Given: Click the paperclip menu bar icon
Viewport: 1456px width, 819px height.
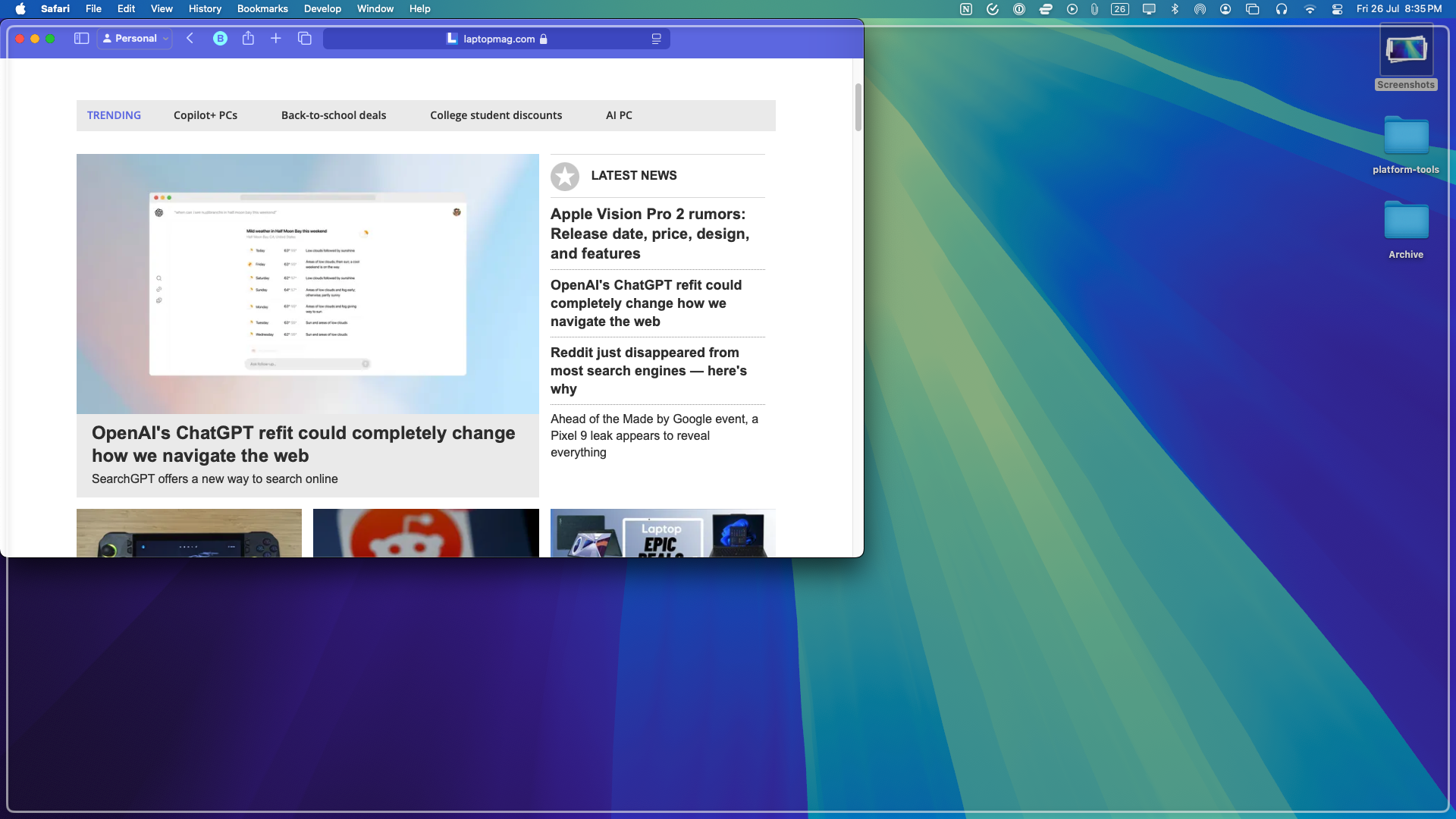Looking at the screenshot, I should click(x=1094, y=9).
